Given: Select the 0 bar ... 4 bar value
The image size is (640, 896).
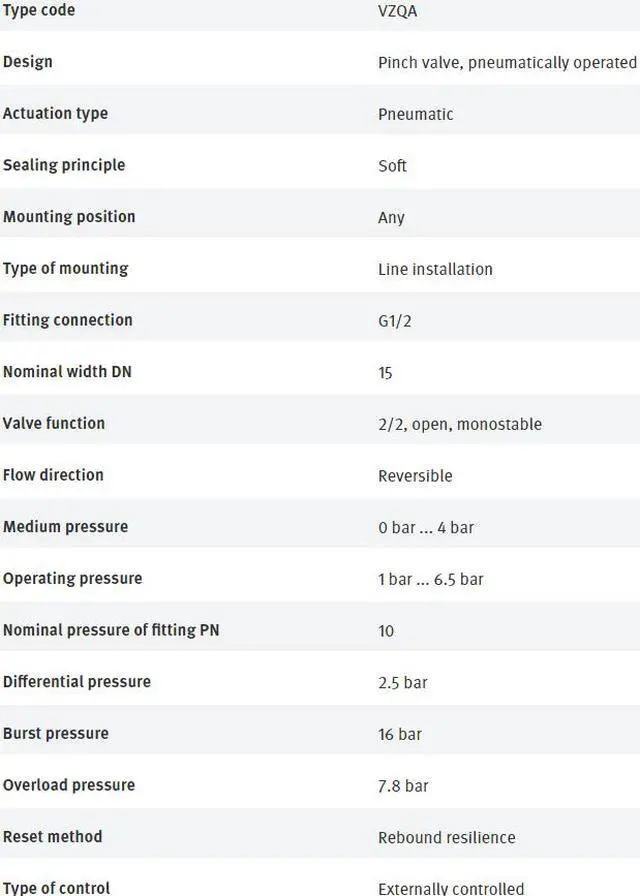Looking at the screenshot, I should [426, 527].
